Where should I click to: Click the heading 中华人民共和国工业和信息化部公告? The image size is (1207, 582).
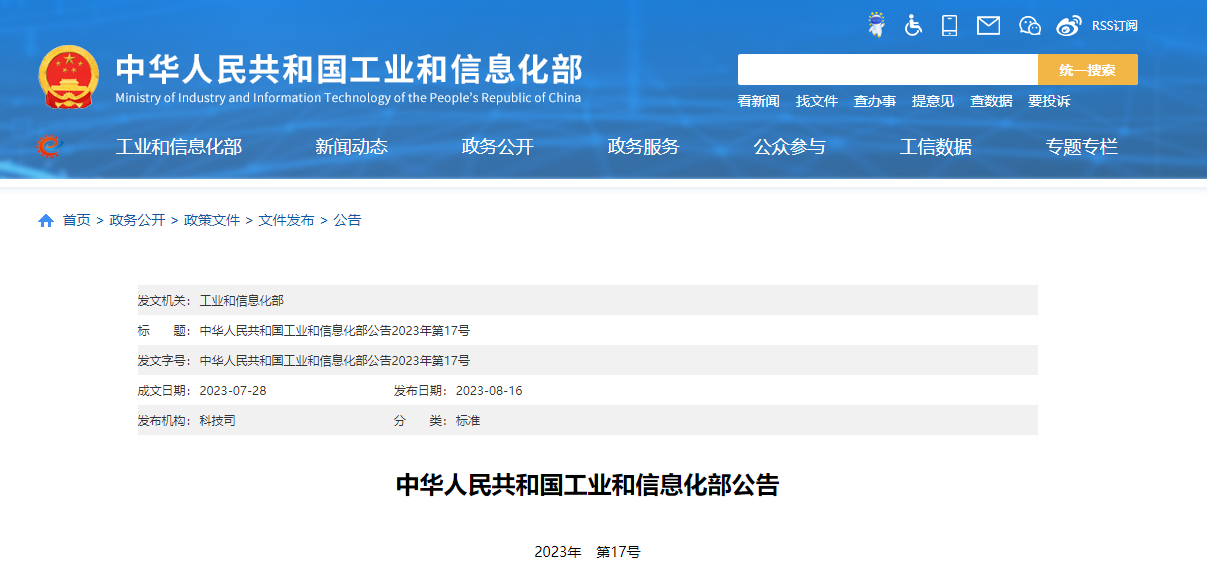[x=587, y=485]
